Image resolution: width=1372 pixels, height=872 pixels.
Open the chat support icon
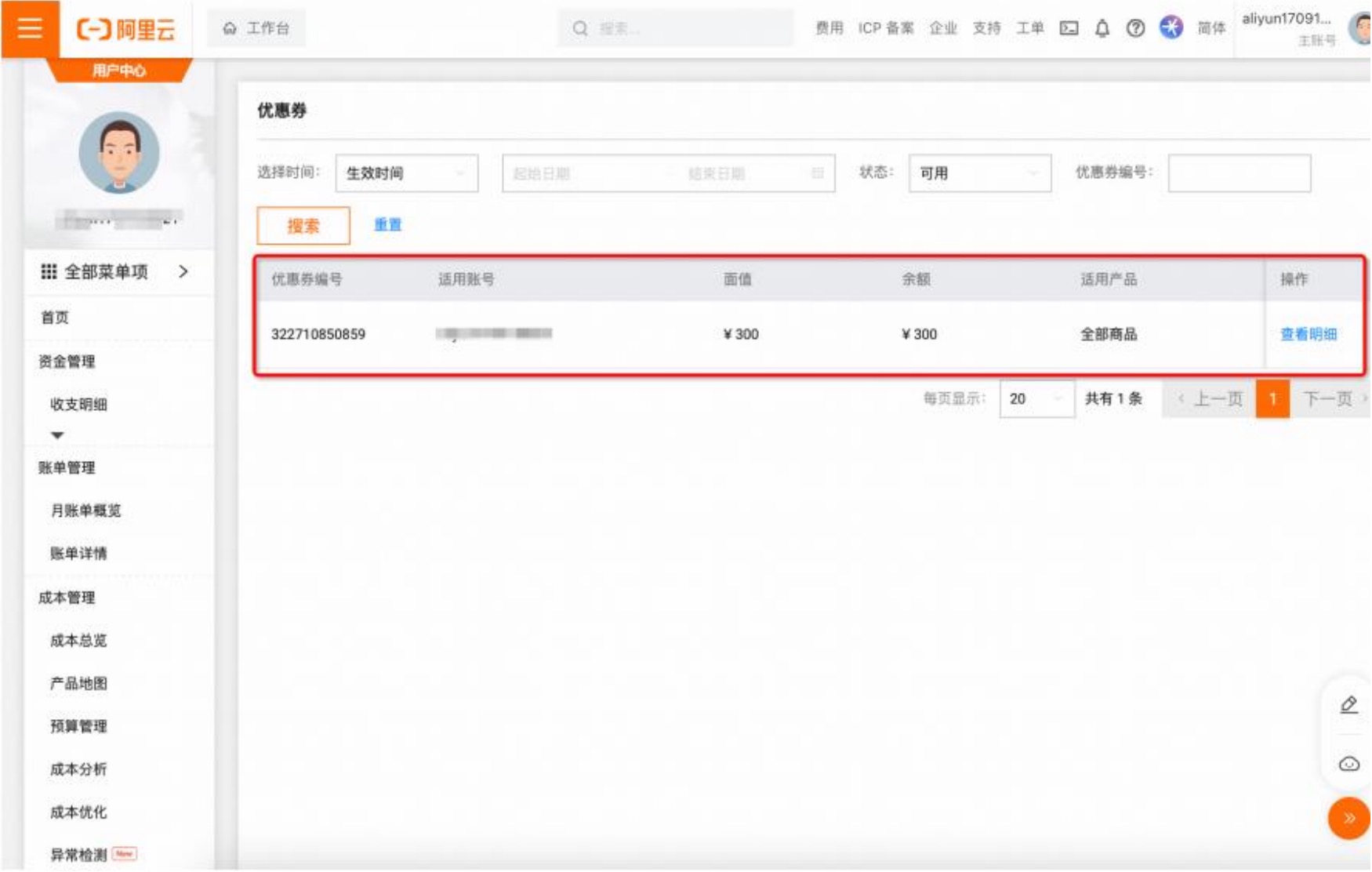(1348, 763)
